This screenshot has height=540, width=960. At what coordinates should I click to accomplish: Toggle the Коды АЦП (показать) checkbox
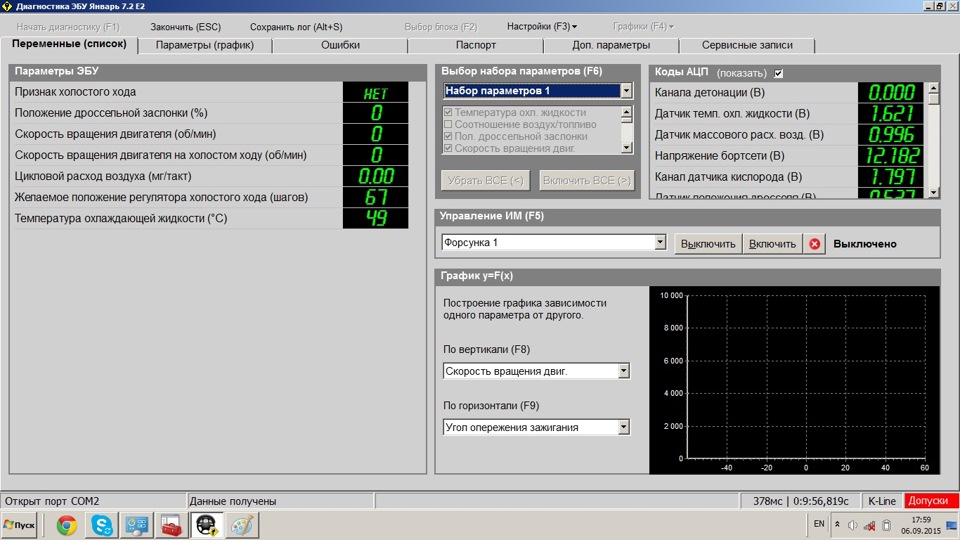[778, 73]
